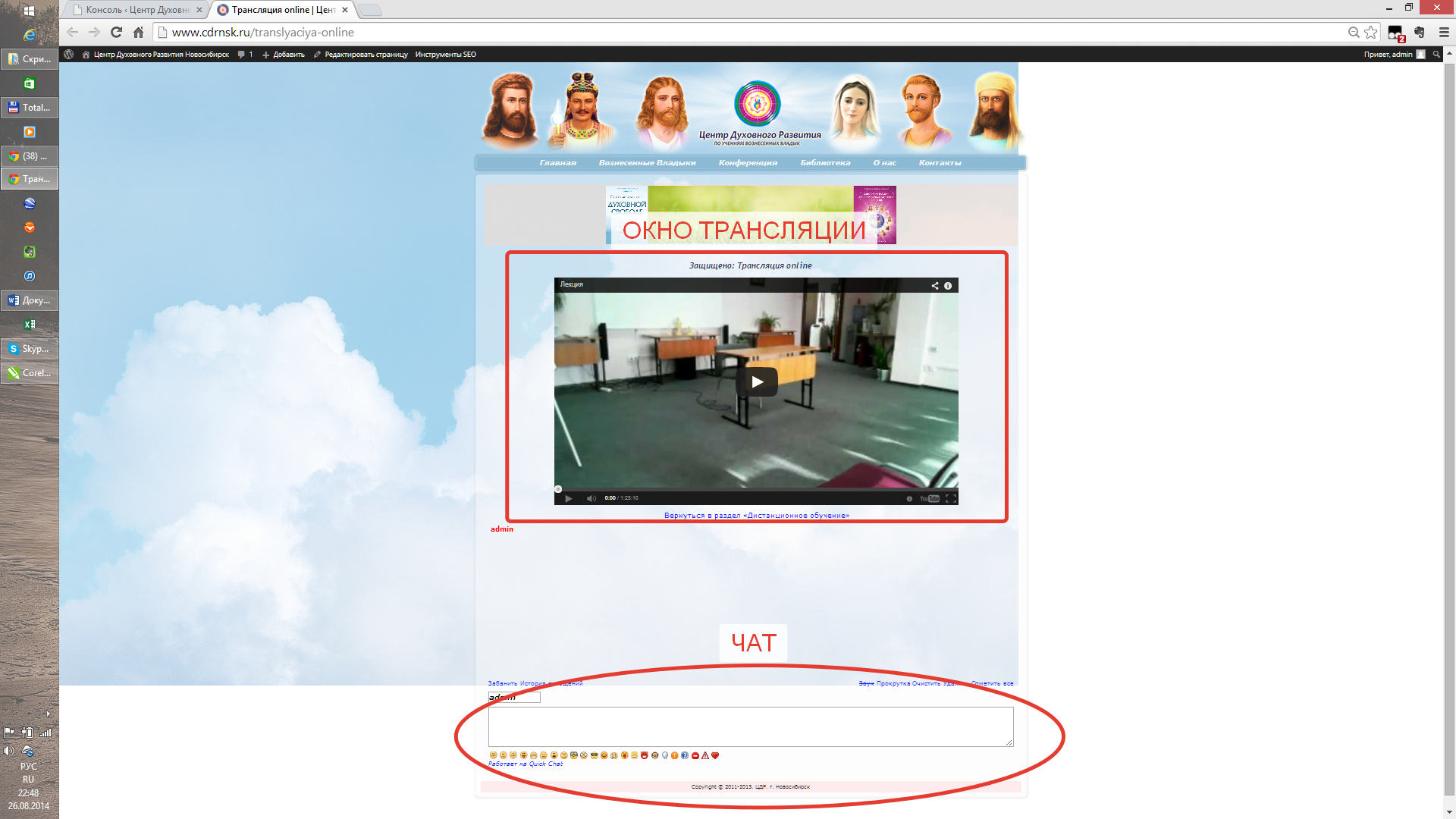Open the Chrome hamburger menu

1444,32
